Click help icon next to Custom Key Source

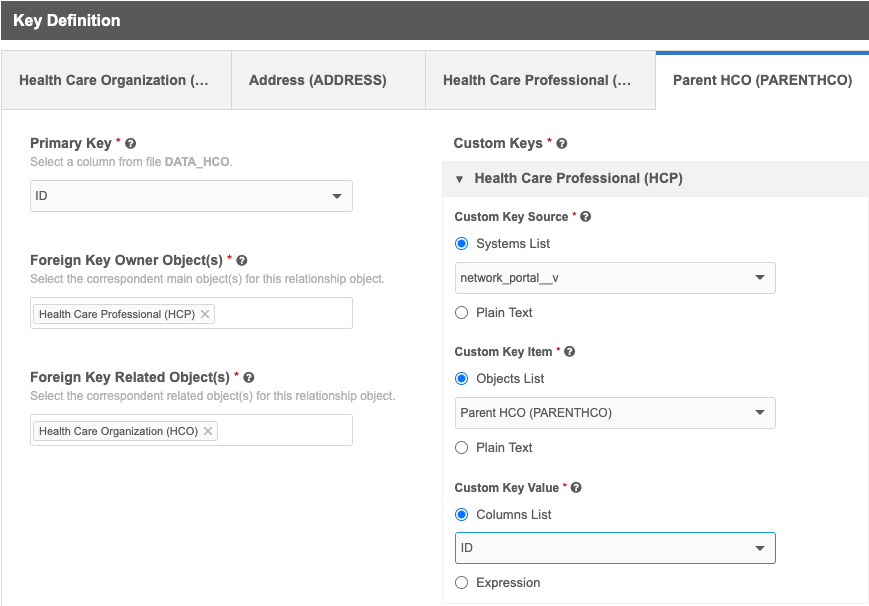(x=586, y=217)
